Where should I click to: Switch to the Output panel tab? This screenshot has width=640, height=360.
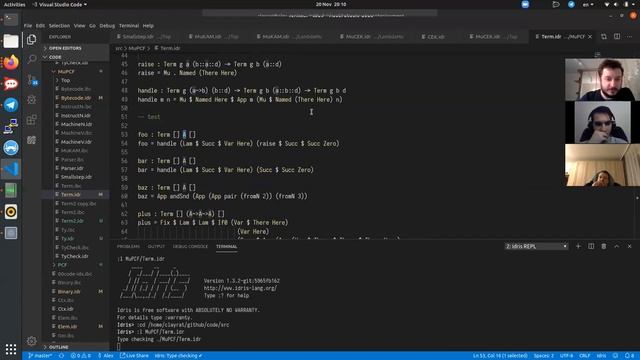156,247
